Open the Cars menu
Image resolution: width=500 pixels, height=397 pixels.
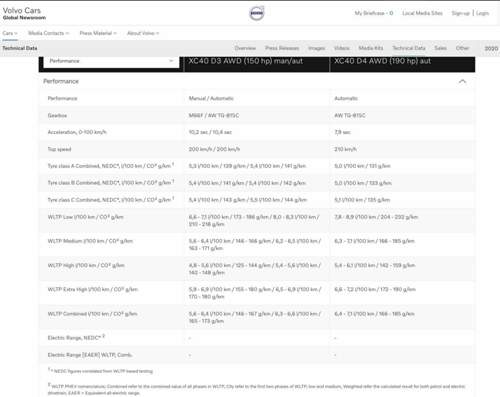pos(10,33)
